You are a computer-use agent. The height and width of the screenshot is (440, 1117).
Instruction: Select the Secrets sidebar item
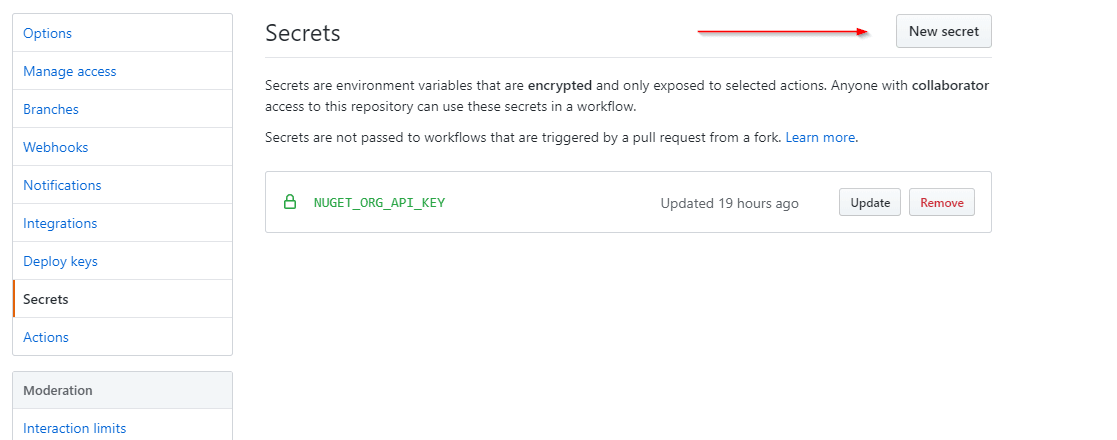123,299
